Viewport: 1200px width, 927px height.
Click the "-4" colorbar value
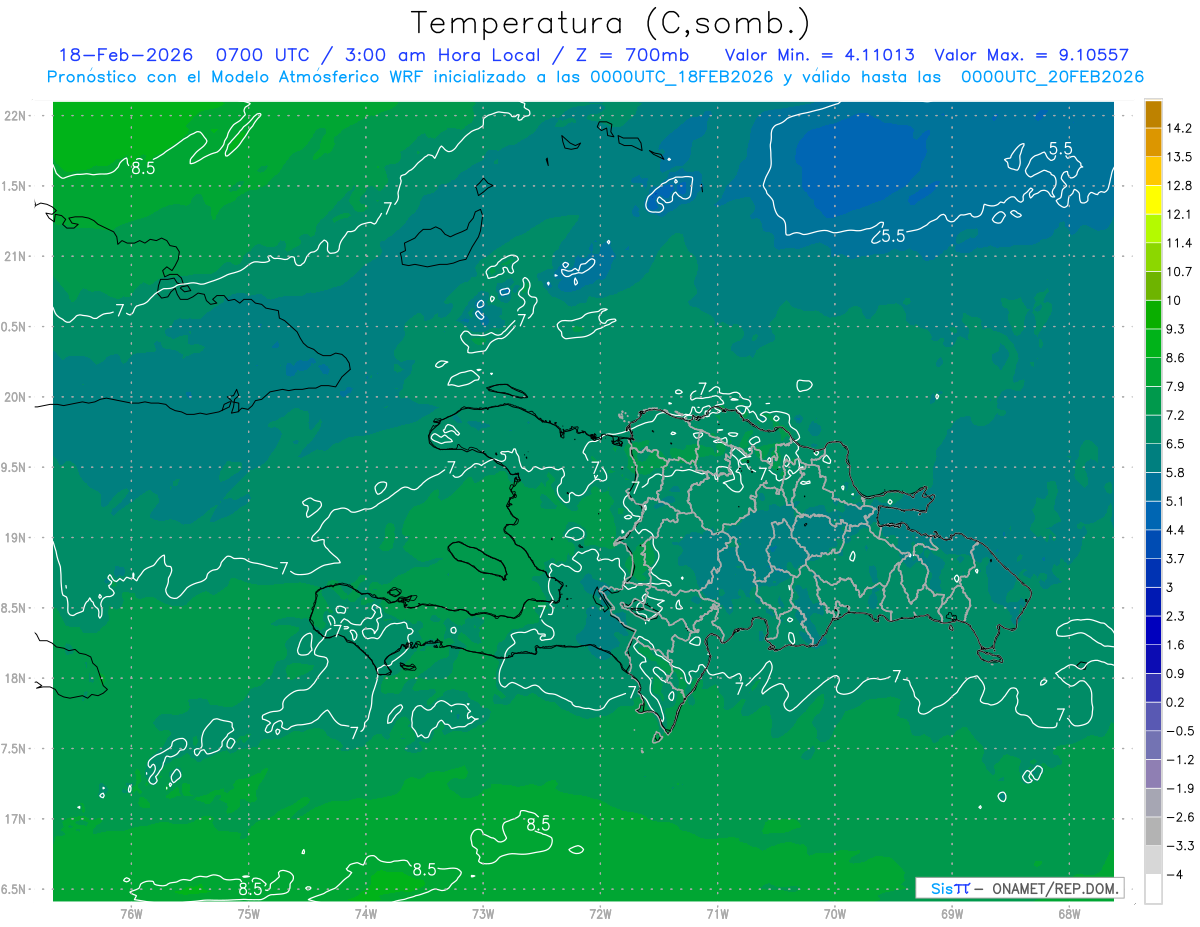tap(1174, 874)
